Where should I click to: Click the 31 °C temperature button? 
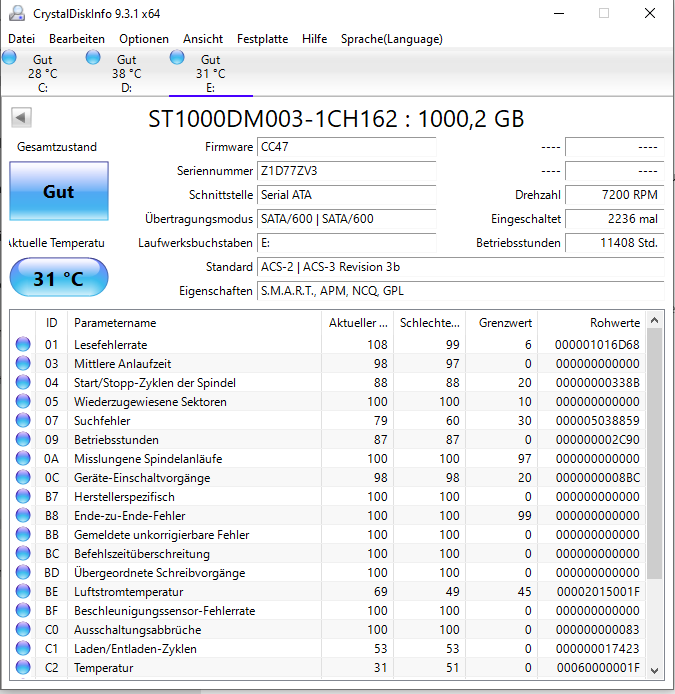pyautogui.click(x=59, y=278)
